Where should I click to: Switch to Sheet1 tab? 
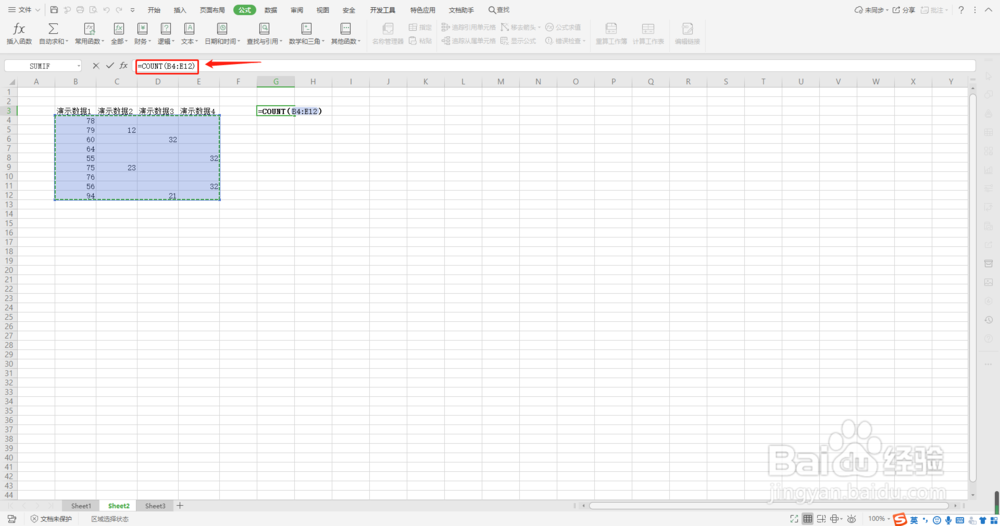tap(81, 506)
